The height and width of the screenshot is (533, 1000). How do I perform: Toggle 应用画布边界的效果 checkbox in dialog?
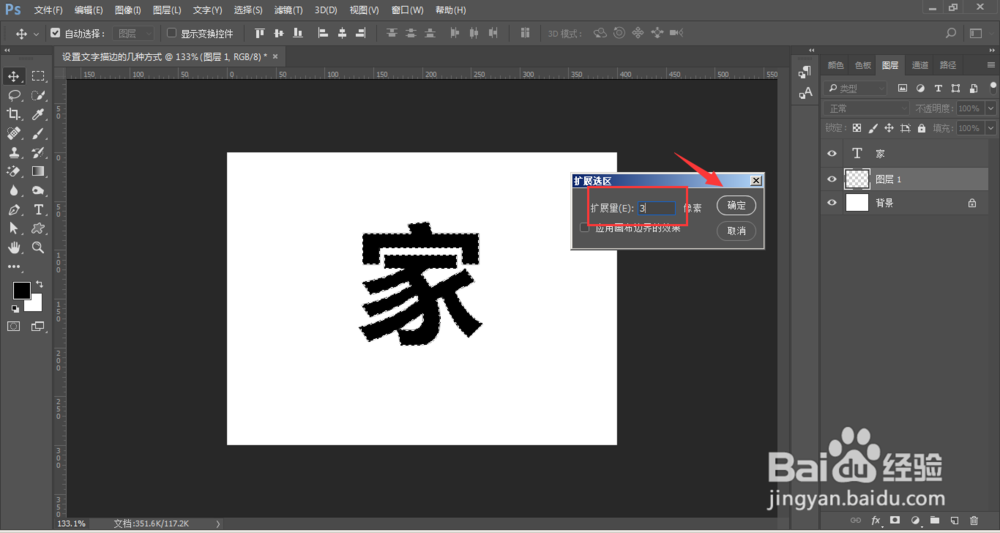pos(584,228)
